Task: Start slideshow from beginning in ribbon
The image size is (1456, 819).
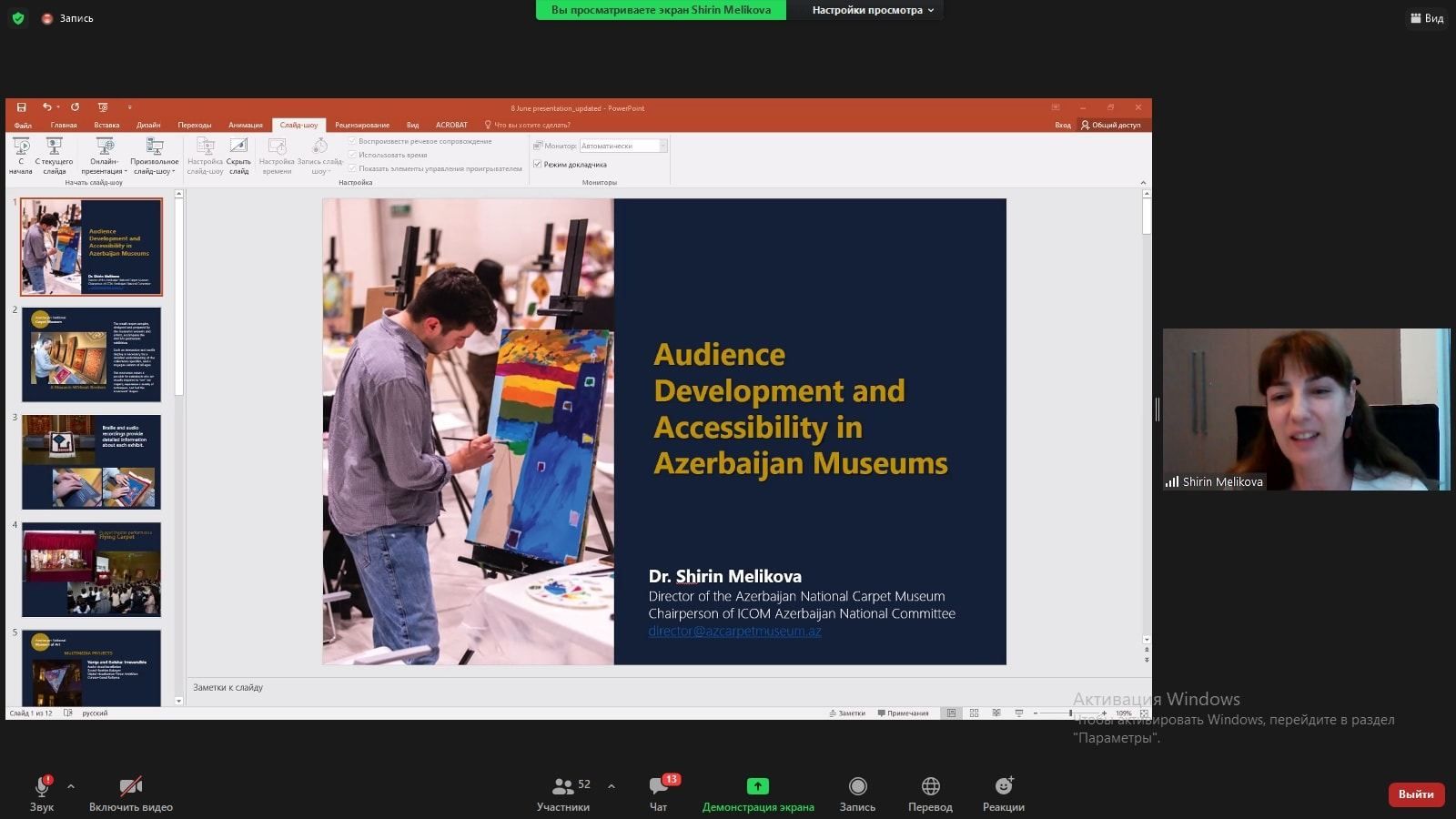Action: [x=21, y=156]
